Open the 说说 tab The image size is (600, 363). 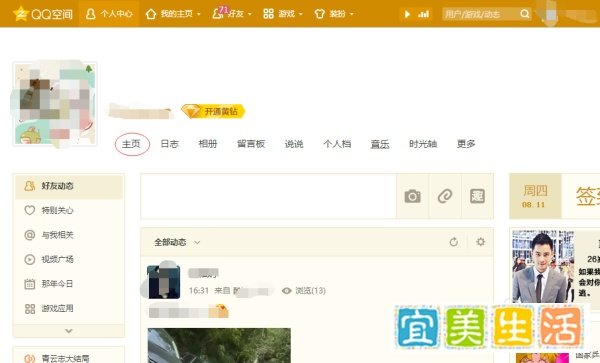tap(294, 144)
